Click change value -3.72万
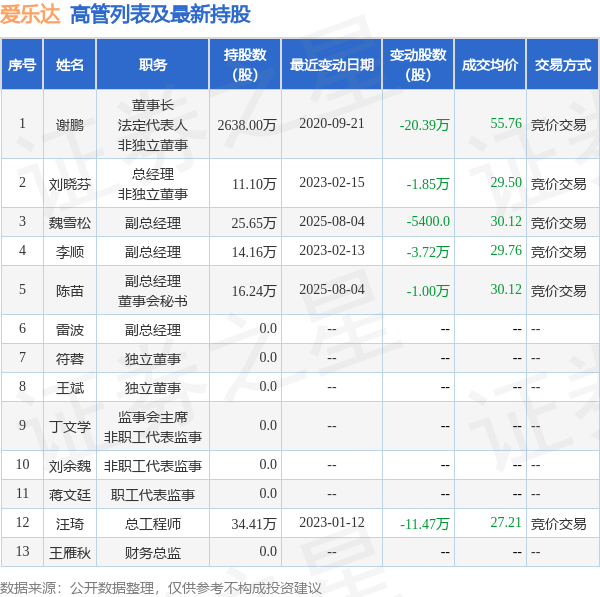The image size is (600, 597). 428,252
